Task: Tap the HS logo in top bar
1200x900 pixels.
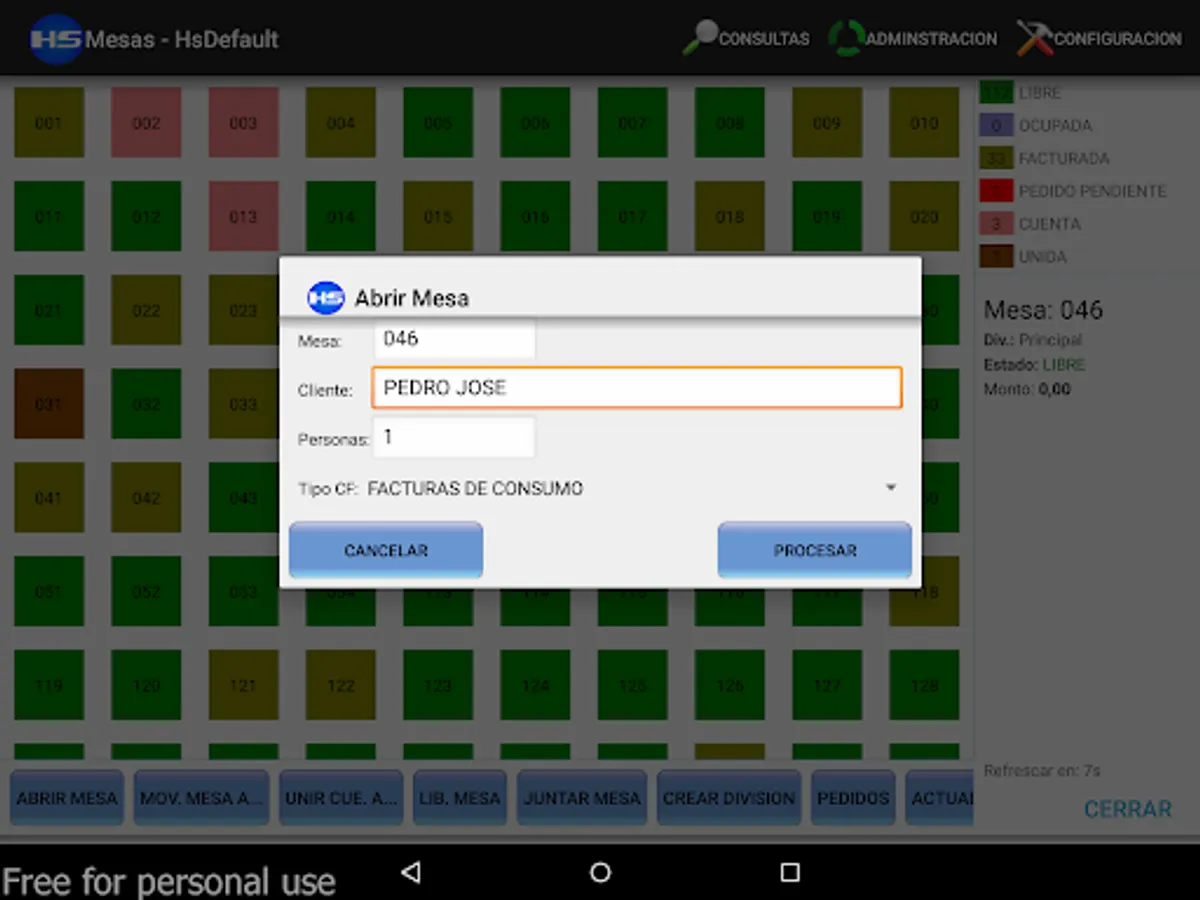Action: pos(56,39)
